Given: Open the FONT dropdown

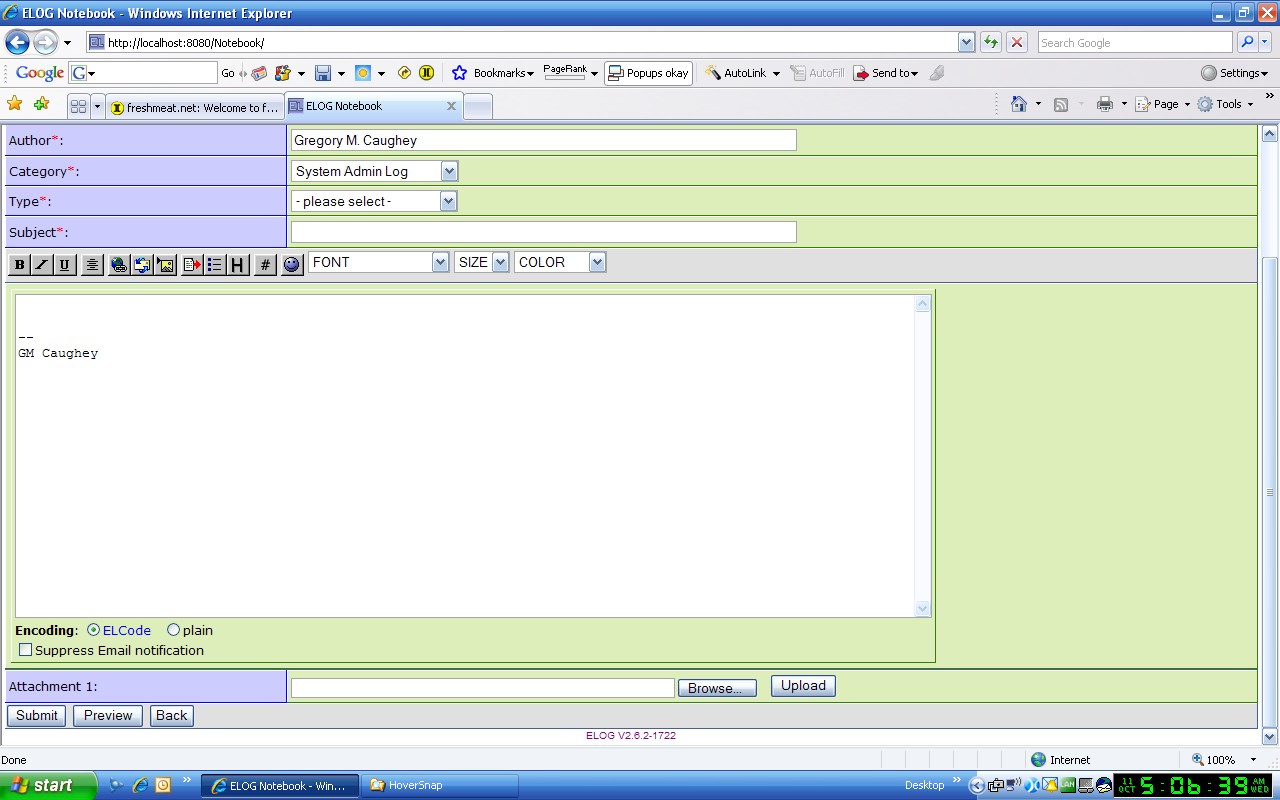Looking at the screenshot, I should pyautogui.click(x=378, y=262).
